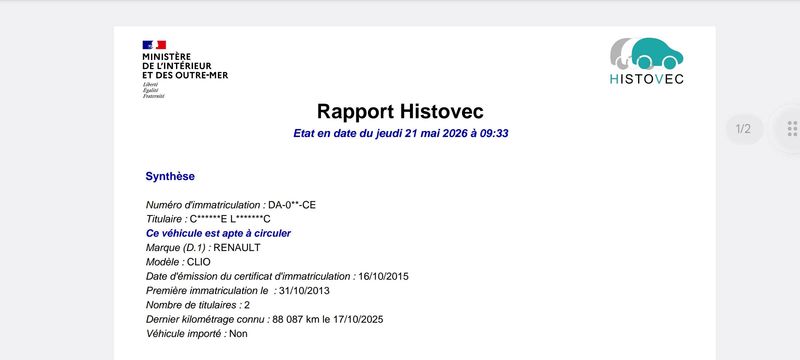The height and width of the screenshot is (360, 800).
Task: Click the Histovec car logo
Action: click(646, 53)
